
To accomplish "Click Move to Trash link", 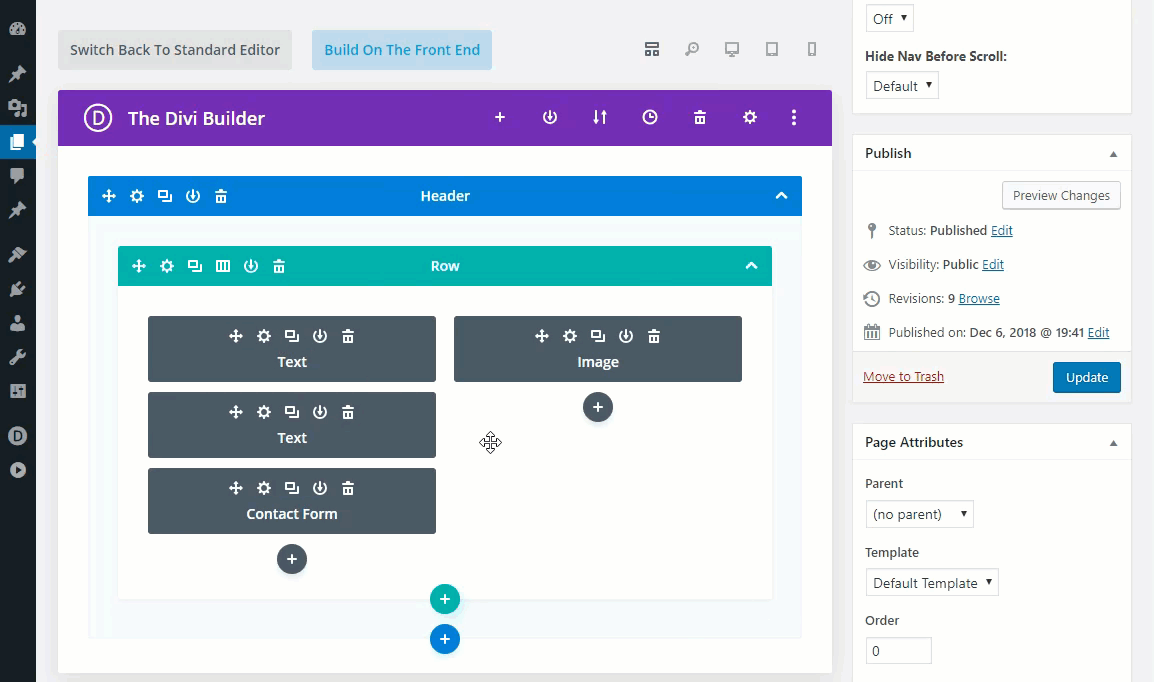I will [903, 377].
